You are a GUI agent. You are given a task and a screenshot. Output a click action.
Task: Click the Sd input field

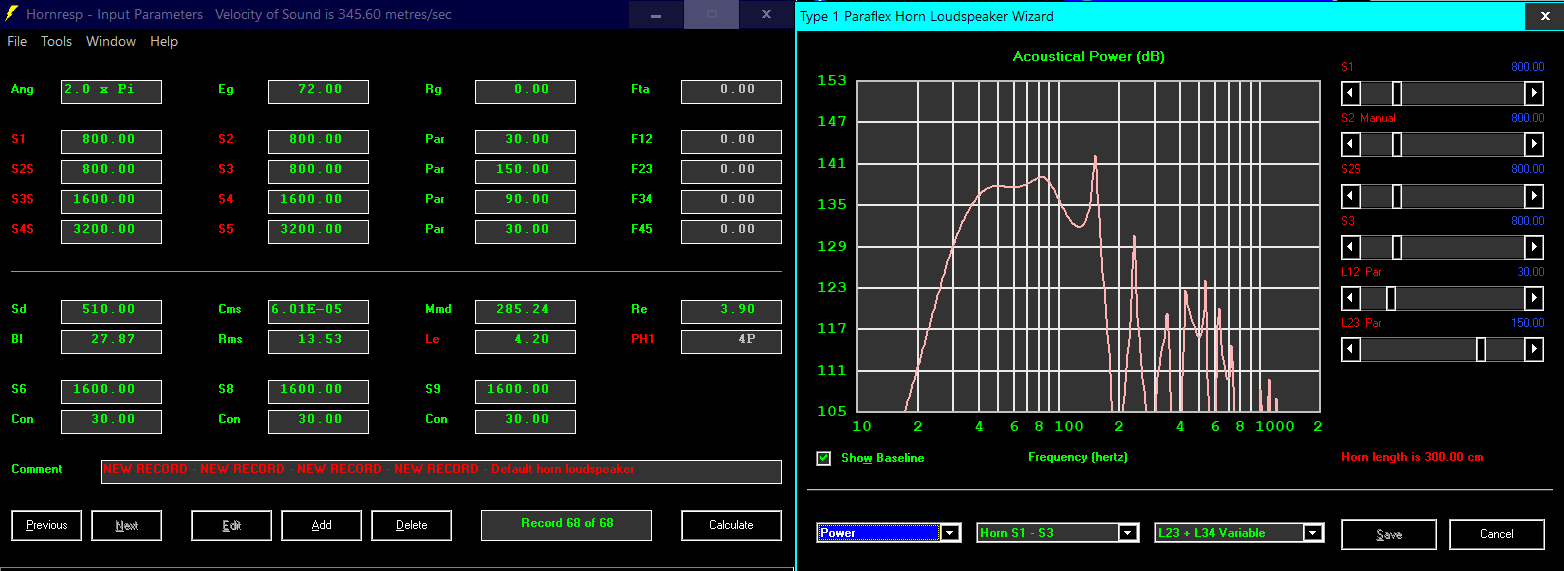[x=111, y=311]
